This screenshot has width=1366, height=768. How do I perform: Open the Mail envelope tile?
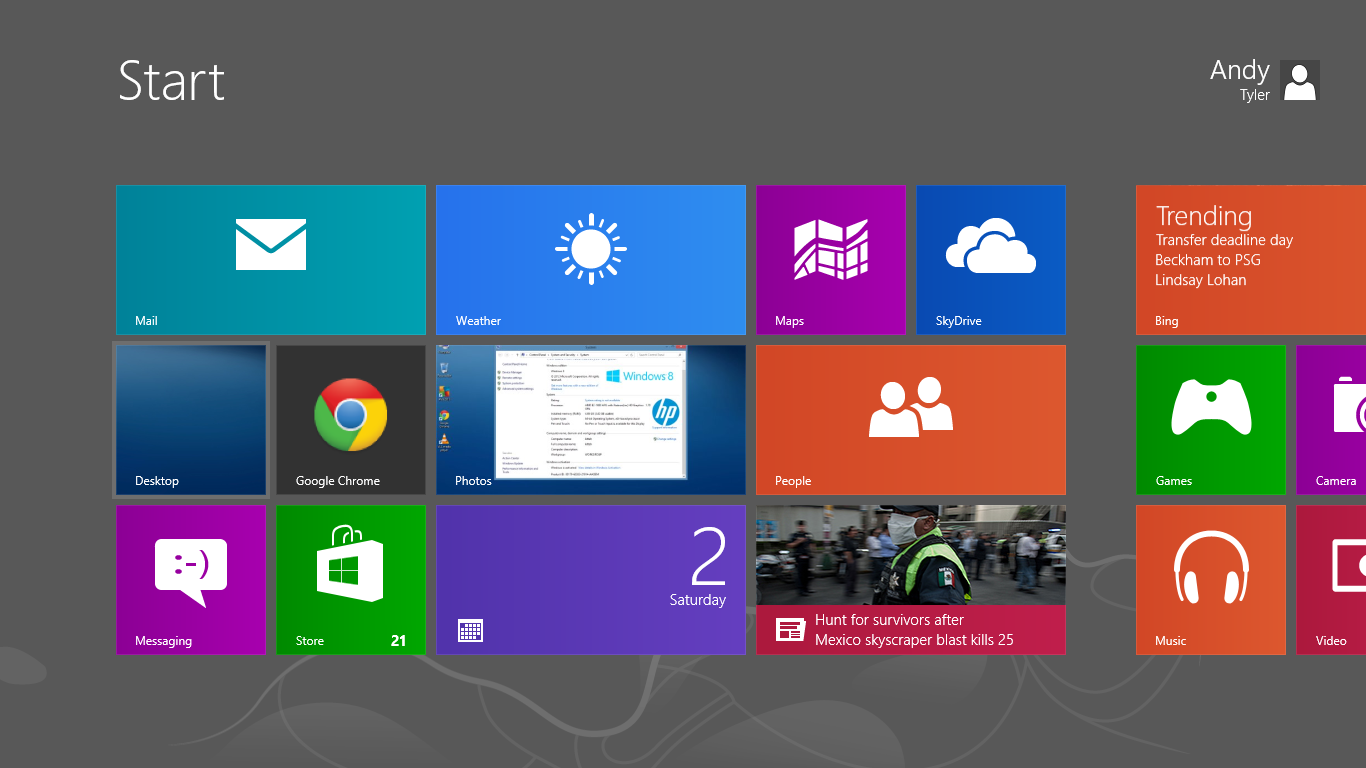pyautogui.click(x=271, y=260)
